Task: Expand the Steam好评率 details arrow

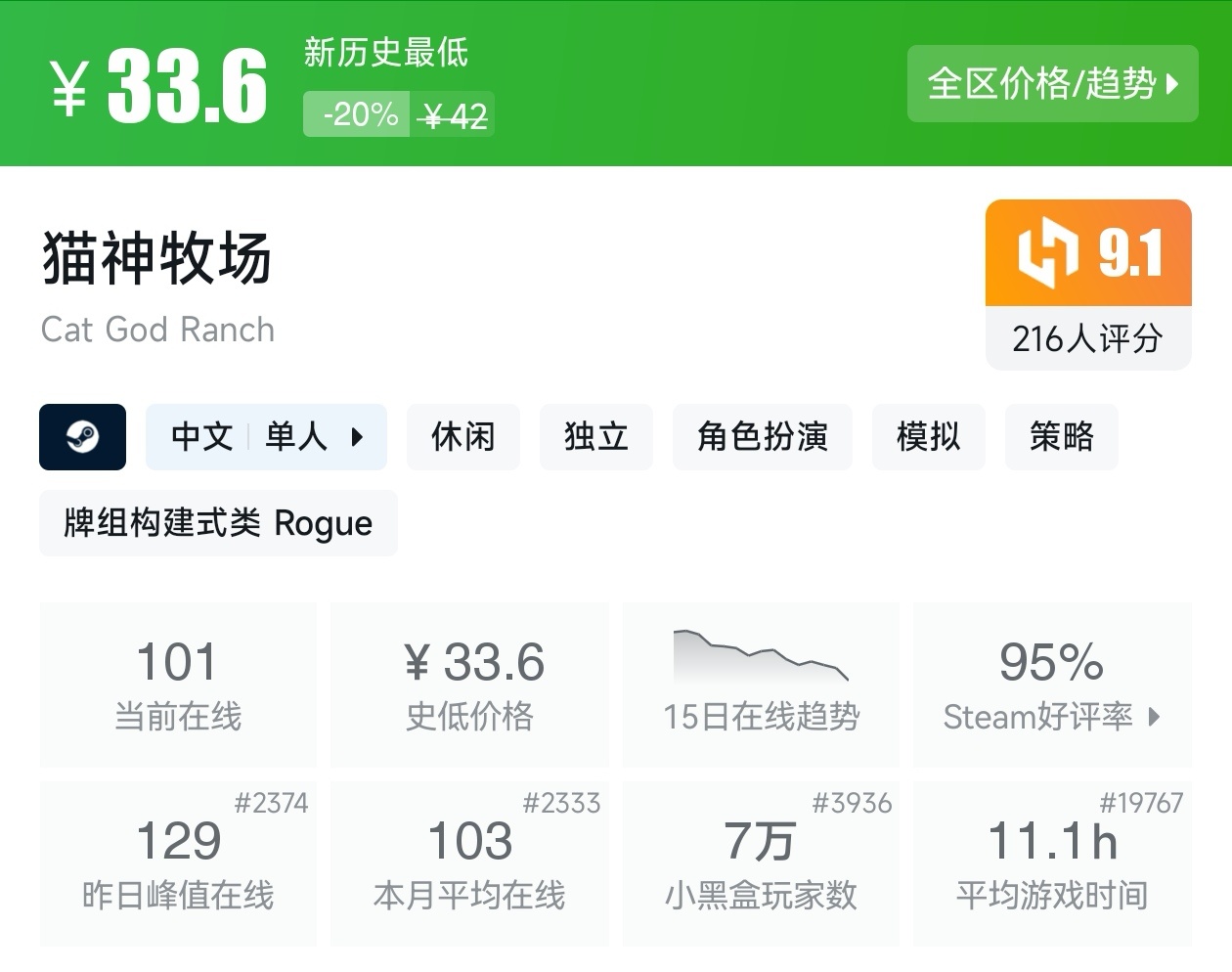Action: [1155, 717]
